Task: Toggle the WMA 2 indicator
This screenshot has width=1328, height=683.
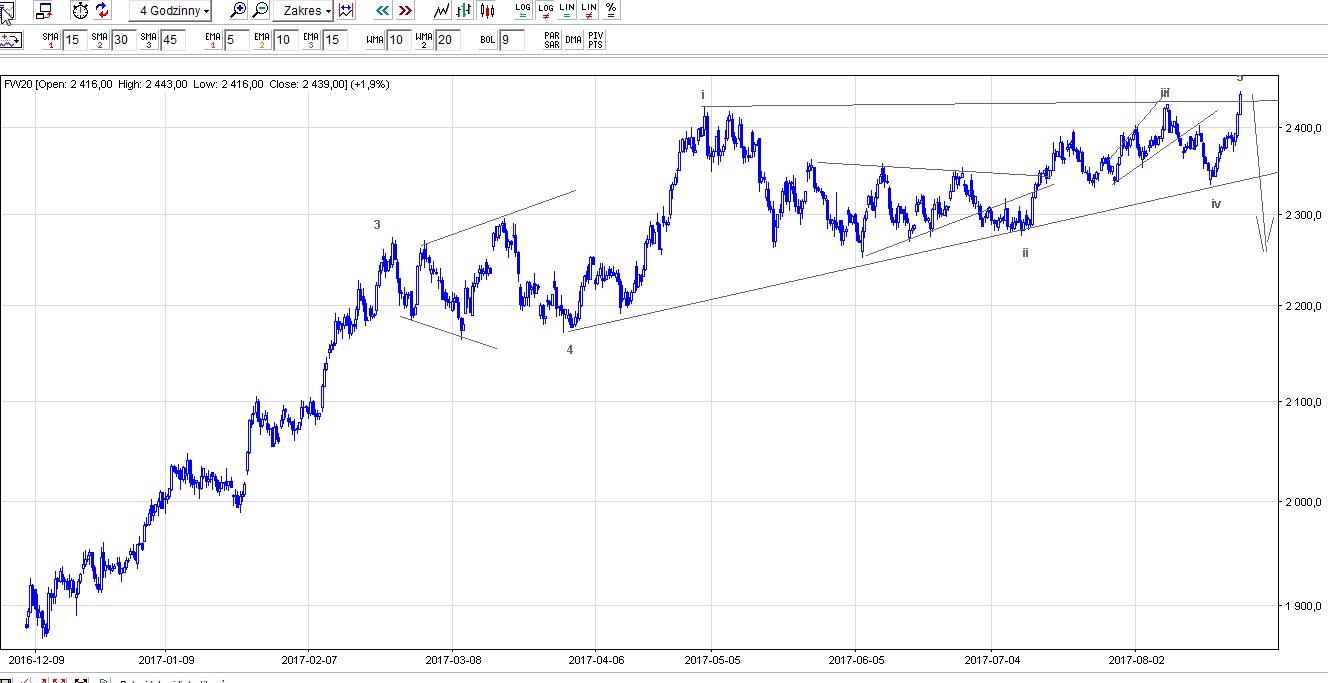Action: coord(424,40)
